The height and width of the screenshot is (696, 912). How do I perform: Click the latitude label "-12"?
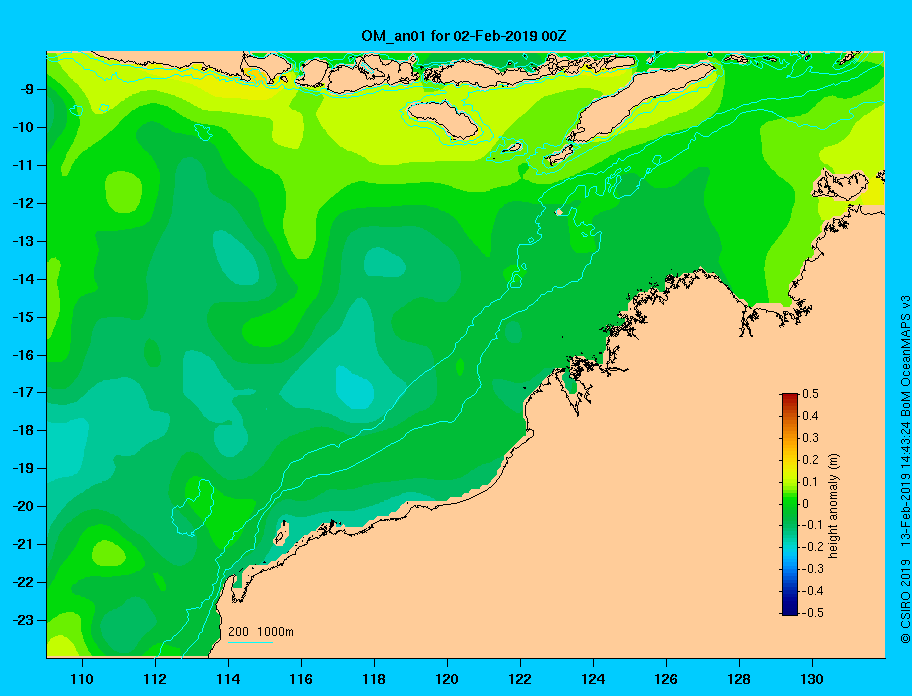(x=22, y=204)
